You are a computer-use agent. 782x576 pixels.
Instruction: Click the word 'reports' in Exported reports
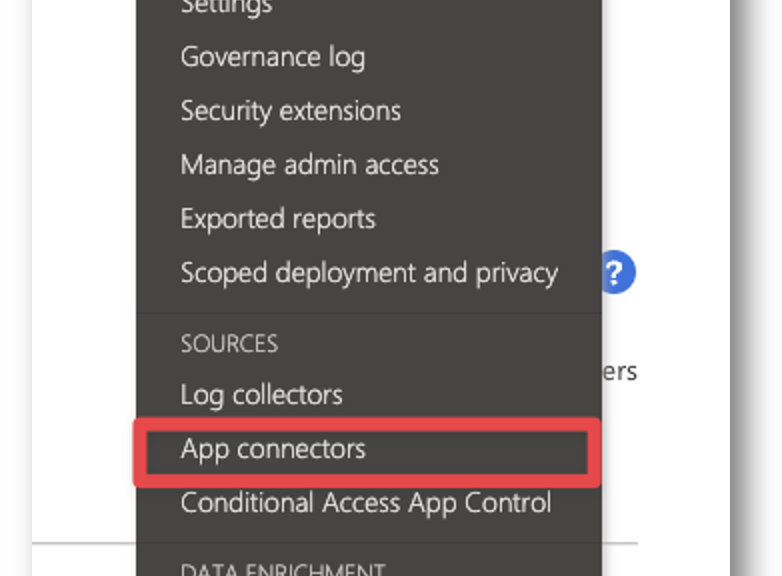click(334, 219)
